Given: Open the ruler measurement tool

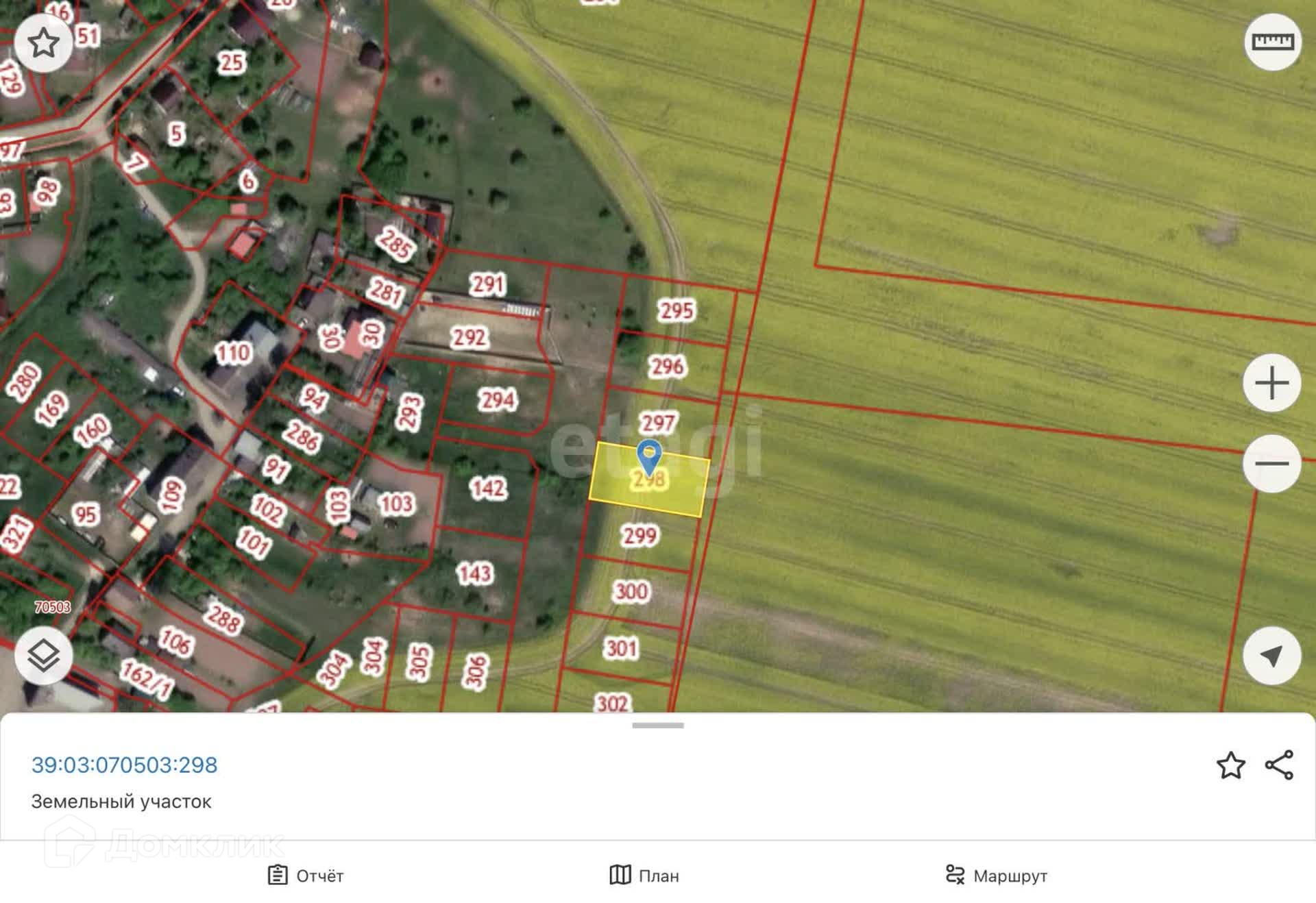Looking at the screenshot, I should (1272, 42).
